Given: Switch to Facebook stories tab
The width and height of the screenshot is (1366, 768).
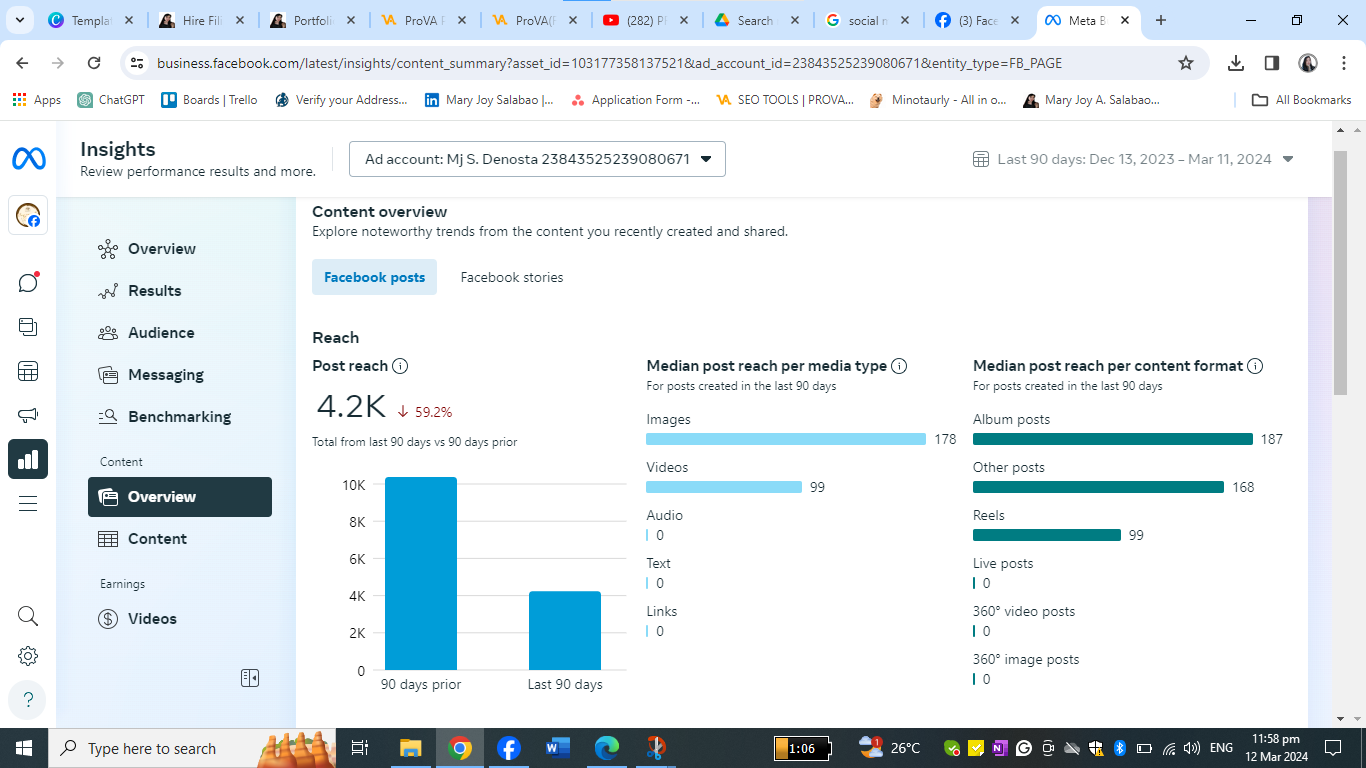Looking at the screenshot, I should point(512,277).
